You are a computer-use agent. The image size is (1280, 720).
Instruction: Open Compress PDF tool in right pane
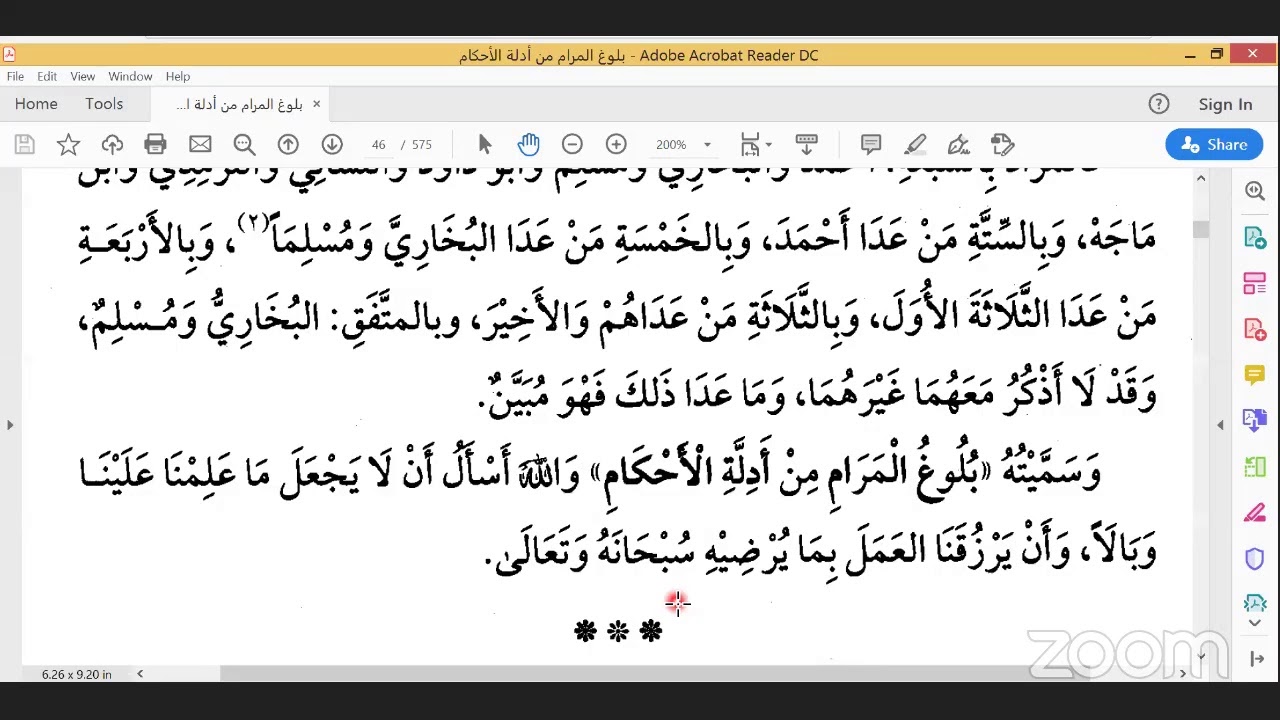click(1255, 602)
